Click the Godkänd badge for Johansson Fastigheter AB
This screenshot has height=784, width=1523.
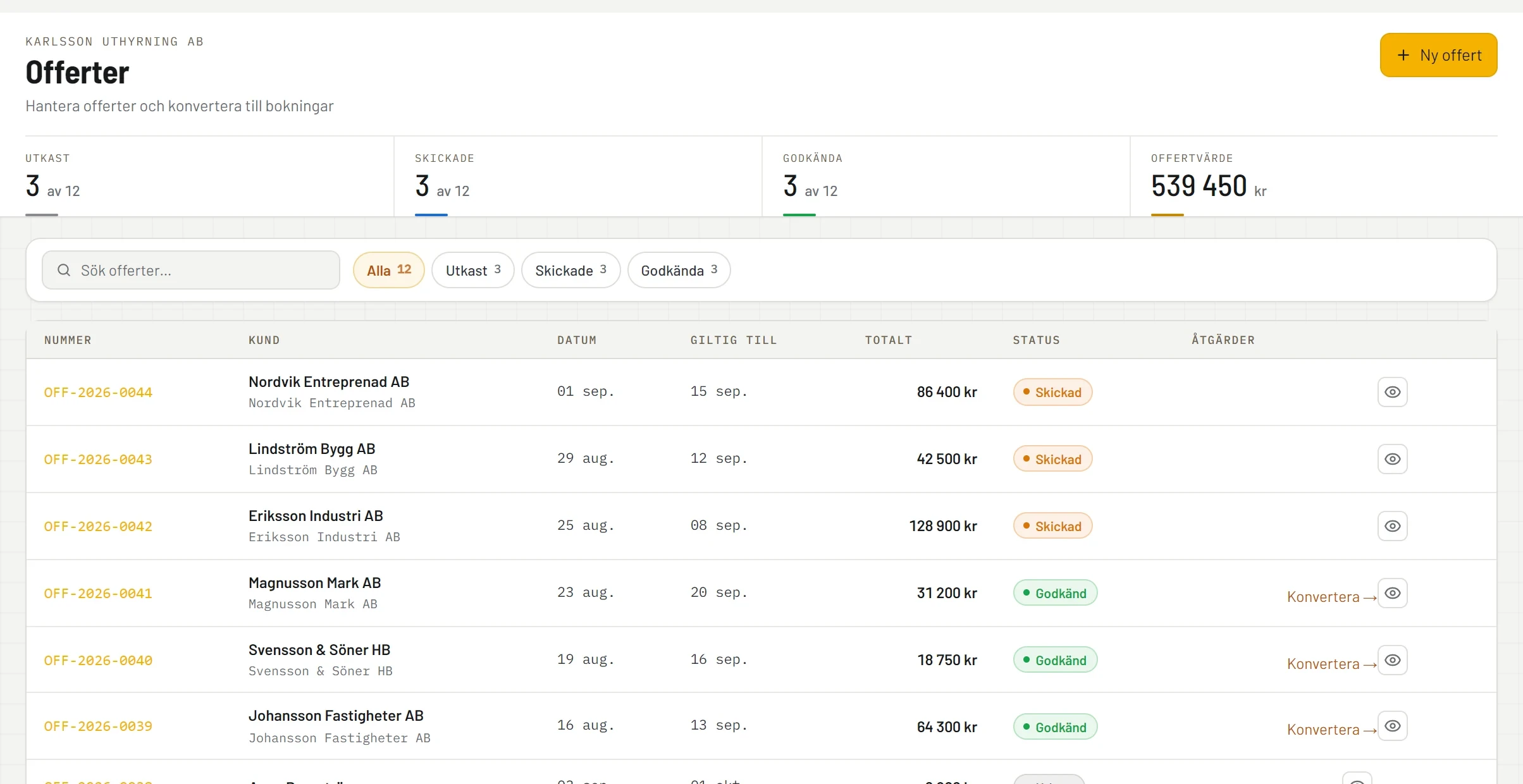click(x=1055, y=727)
